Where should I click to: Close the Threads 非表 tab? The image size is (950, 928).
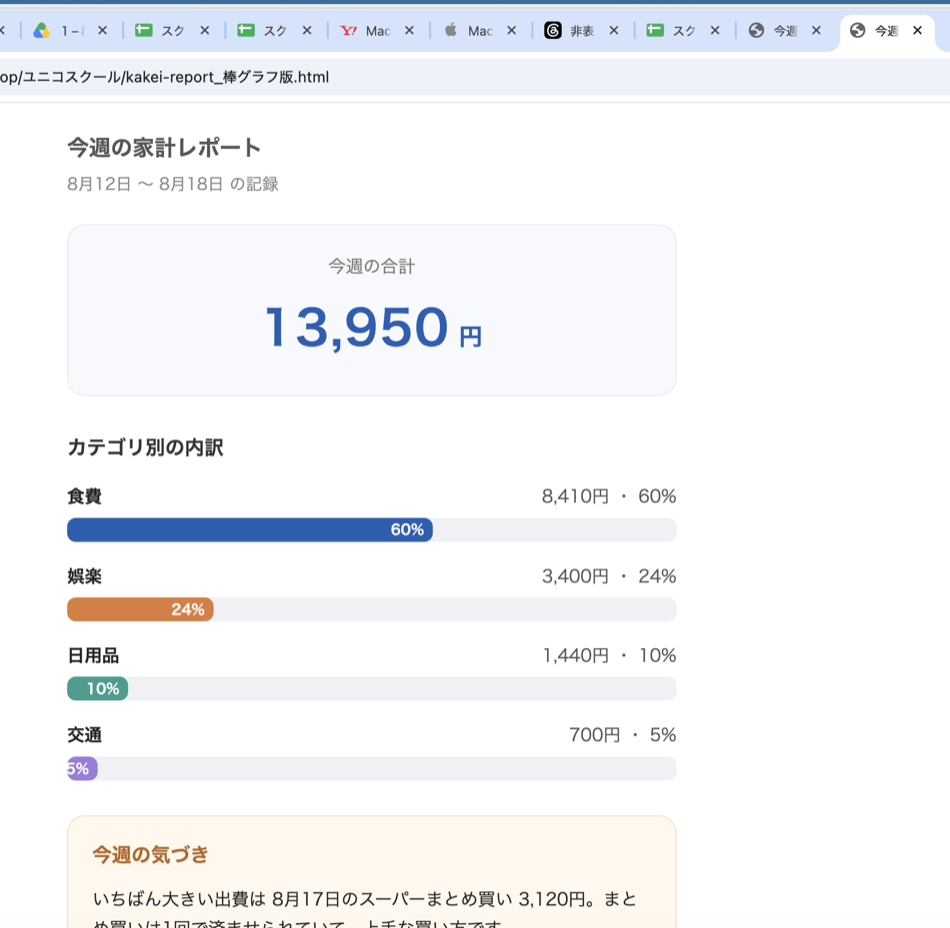[x=614, y=30]
